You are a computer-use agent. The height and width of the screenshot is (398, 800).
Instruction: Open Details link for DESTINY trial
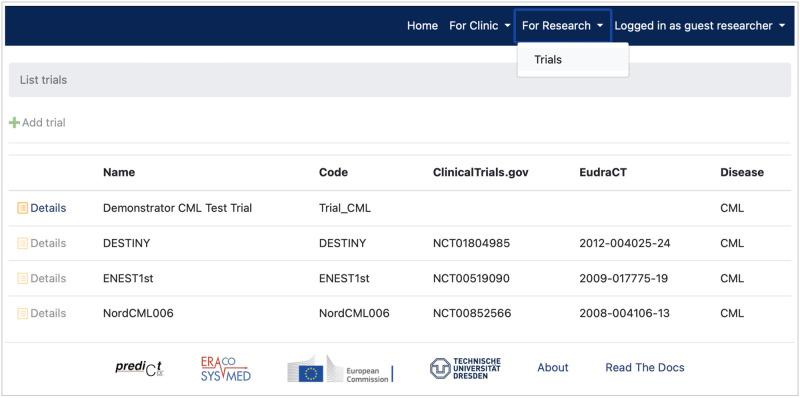[x=48, y=243]
